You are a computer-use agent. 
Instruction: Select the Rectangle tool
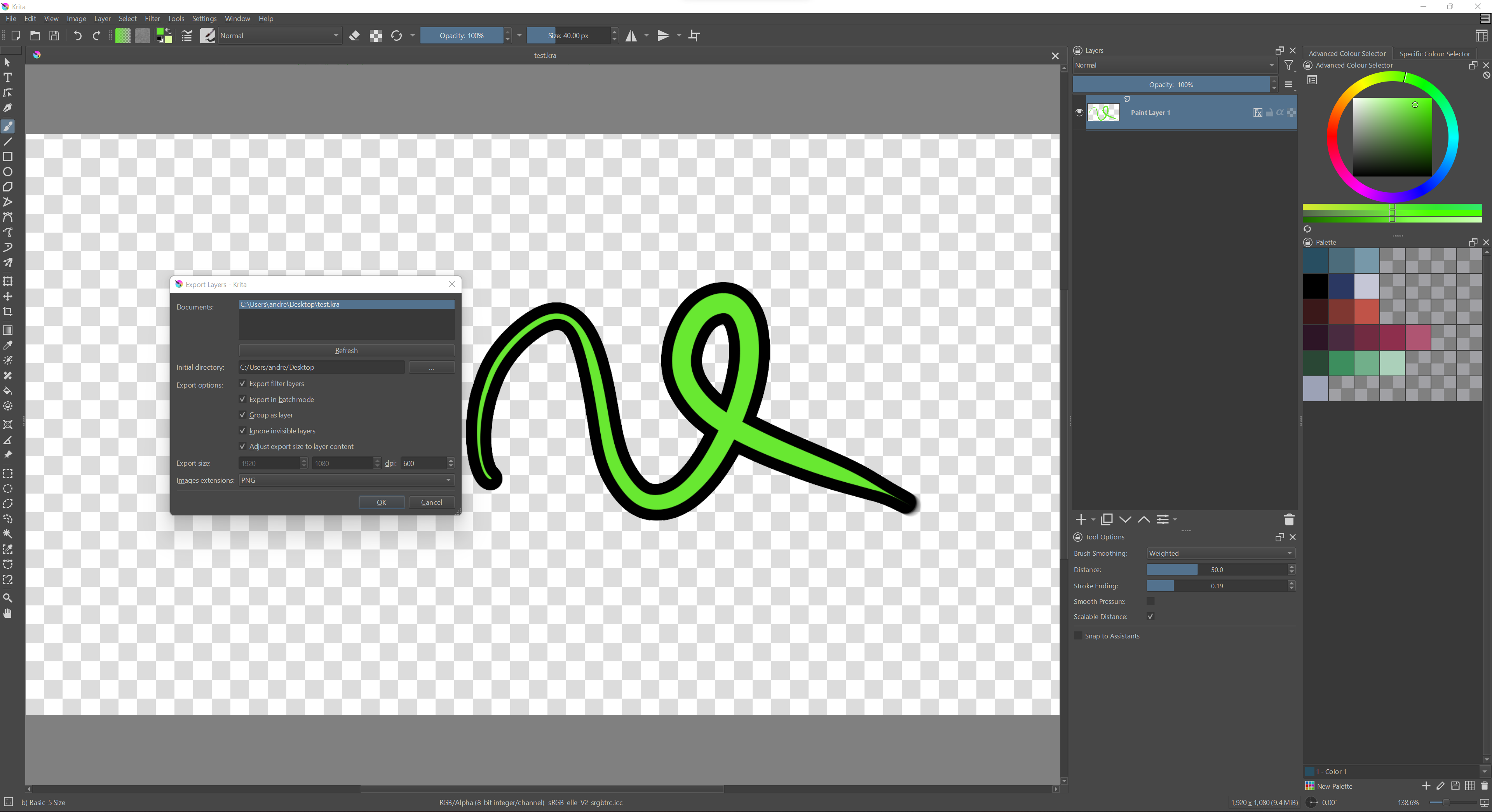(8, 156)
